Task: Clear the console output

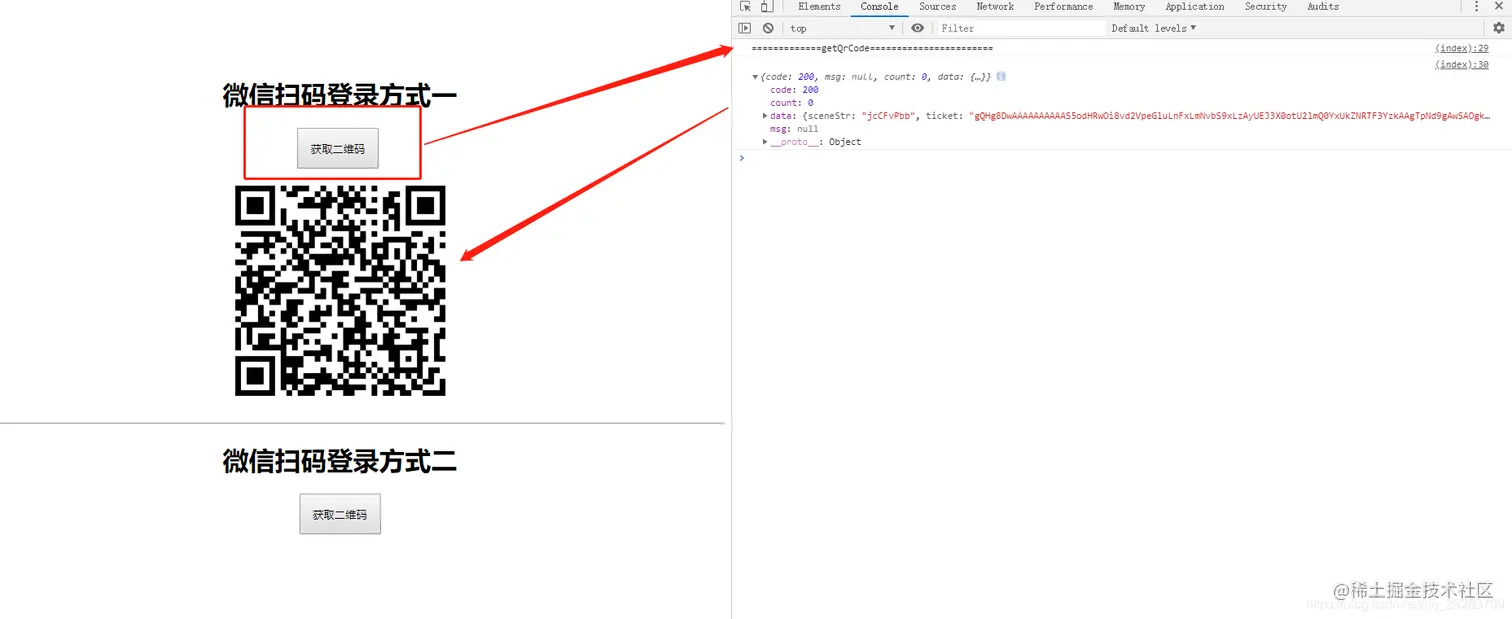Action: 768,28
